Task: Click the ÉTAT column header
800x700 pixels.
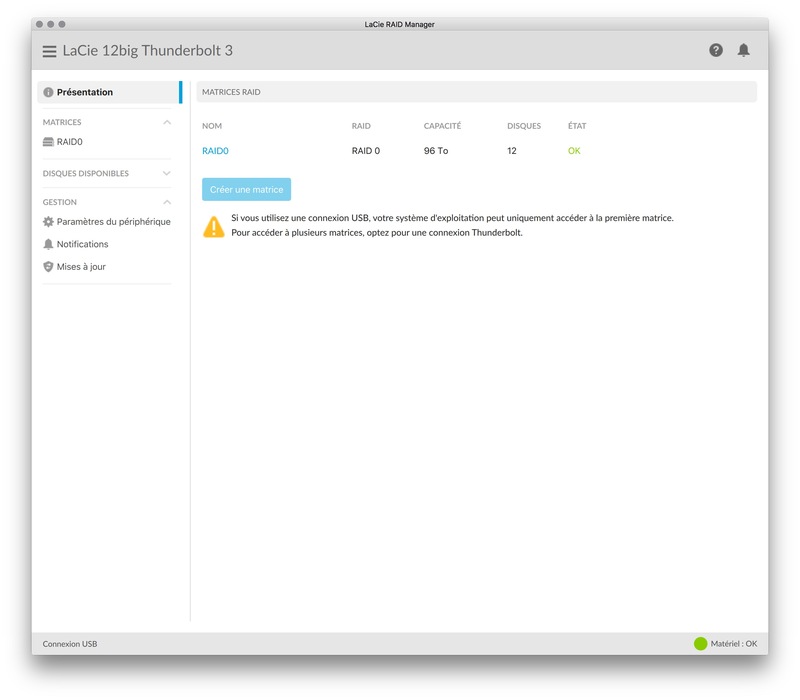Action: click(x=577, y=126)
